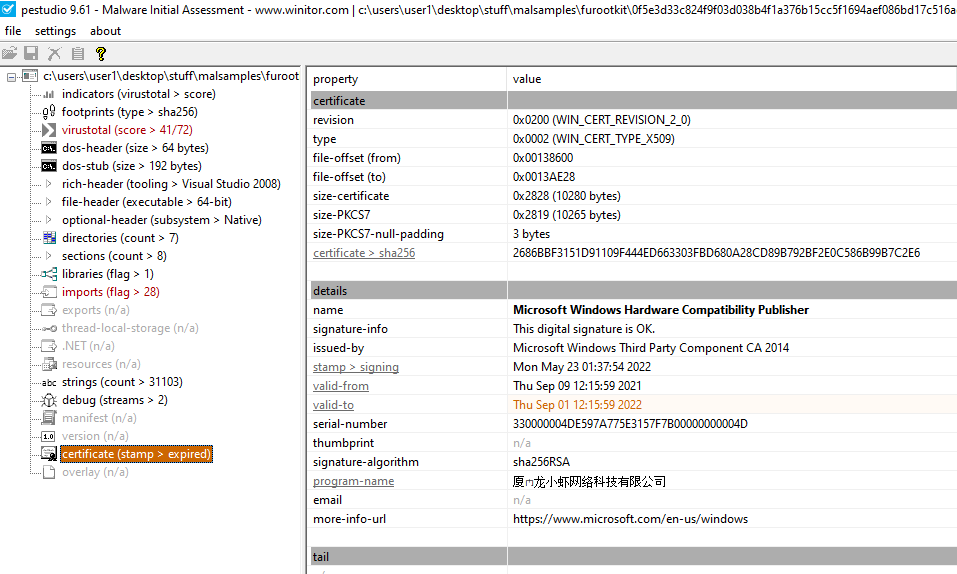Screen dimensions: 957x574
Task: Click the dos-header icon
Action: pyautogui.click(x=49, y=148)
